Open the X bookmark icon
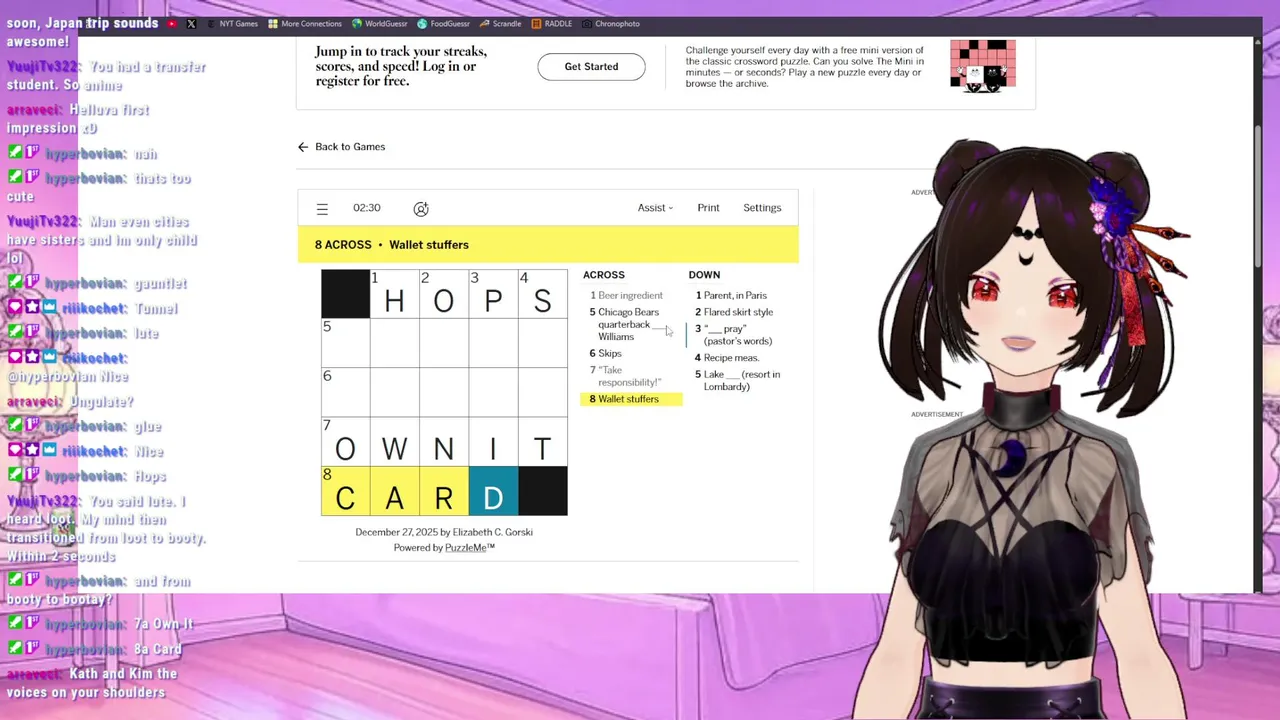The image size is (1280, 720). [191, 23]
